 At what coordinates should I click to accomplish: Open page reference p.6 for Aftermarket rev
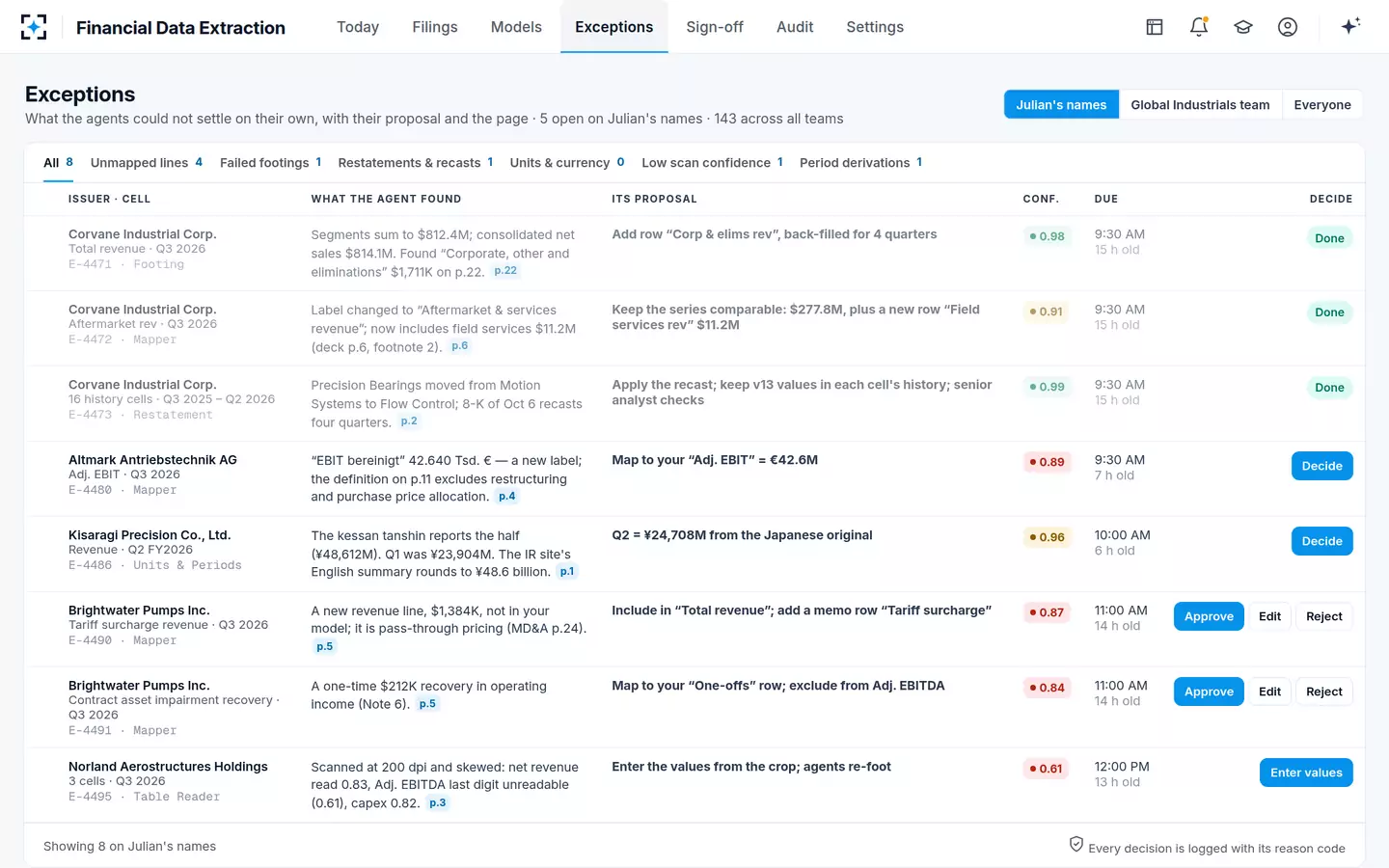pyautogui.click(x=460, y=346)
